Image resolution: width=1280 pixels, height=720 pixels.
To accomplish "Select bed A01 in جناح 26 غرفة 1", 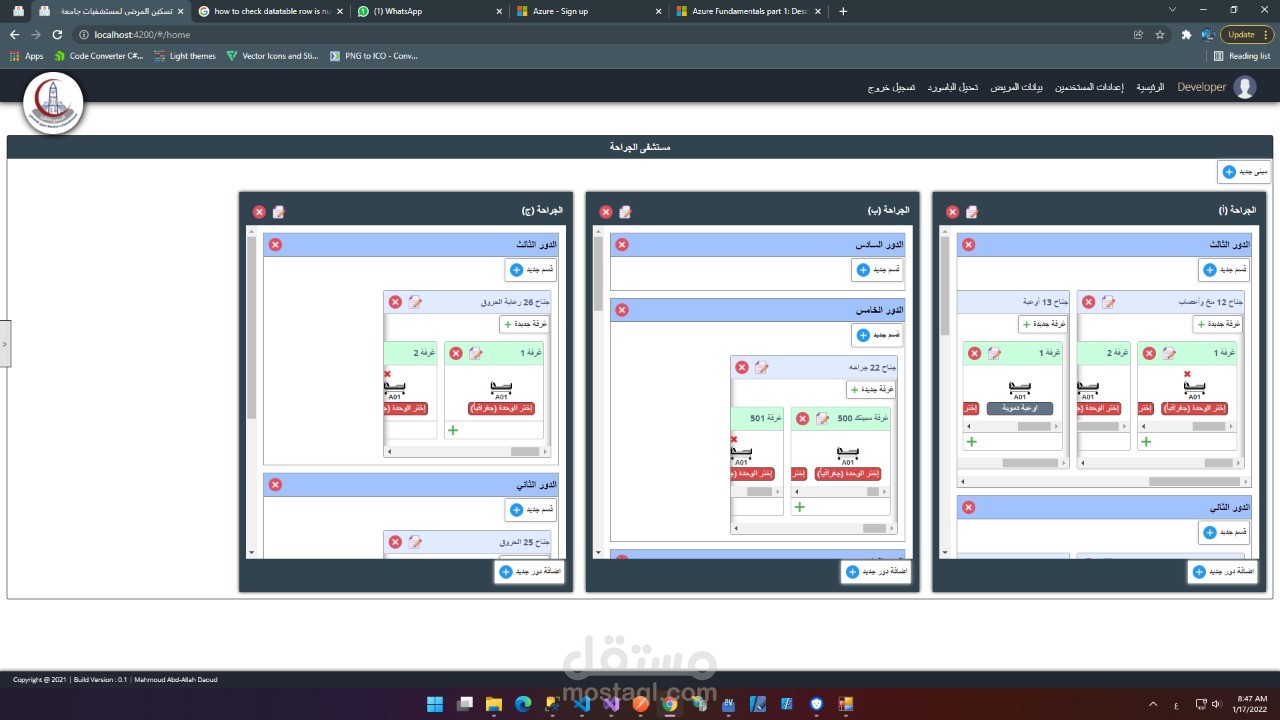I will (x=501, y=389).
